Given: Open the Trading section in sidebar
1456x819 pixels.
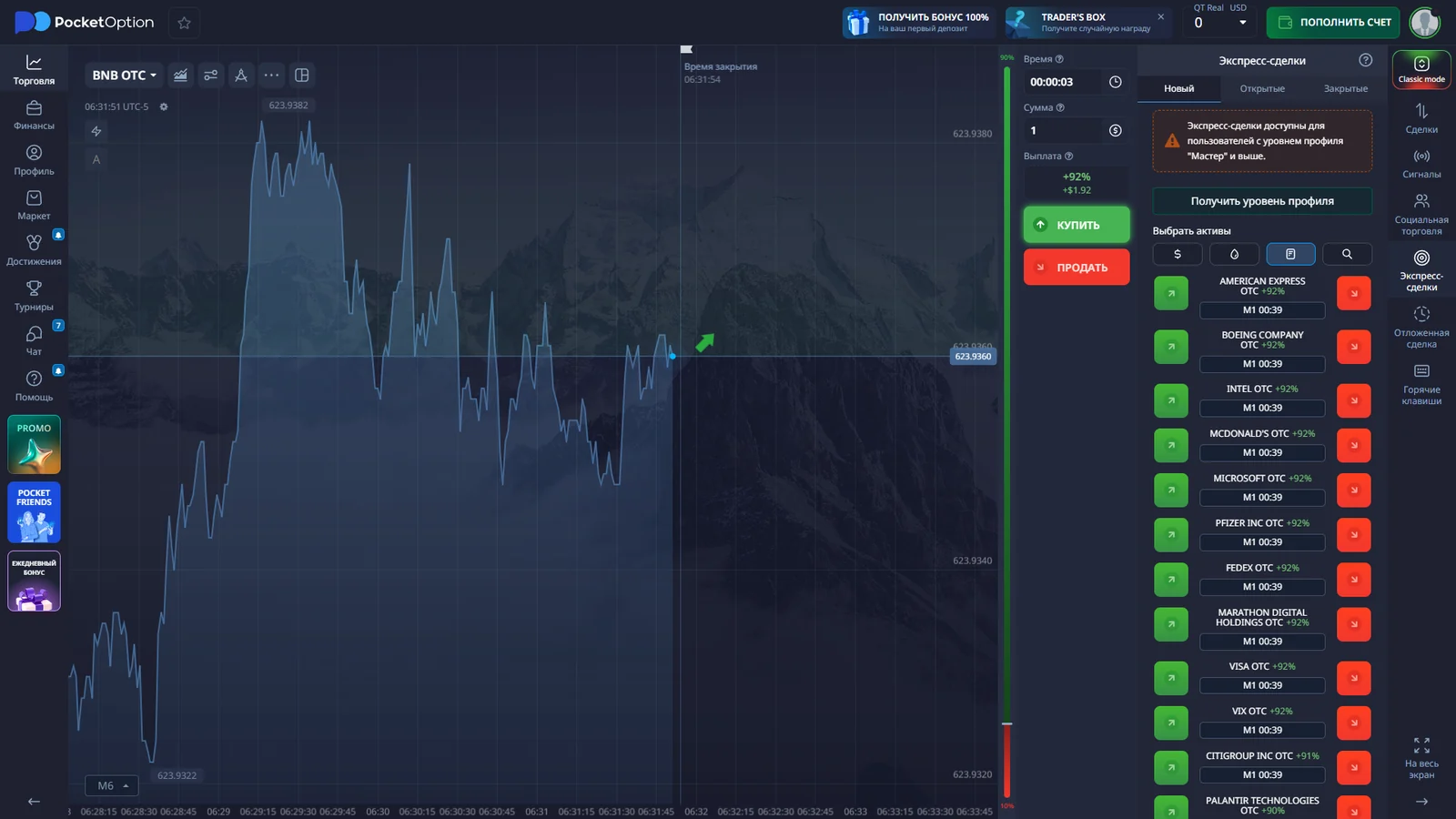Looking at the screenshot, I should [34, 69].
